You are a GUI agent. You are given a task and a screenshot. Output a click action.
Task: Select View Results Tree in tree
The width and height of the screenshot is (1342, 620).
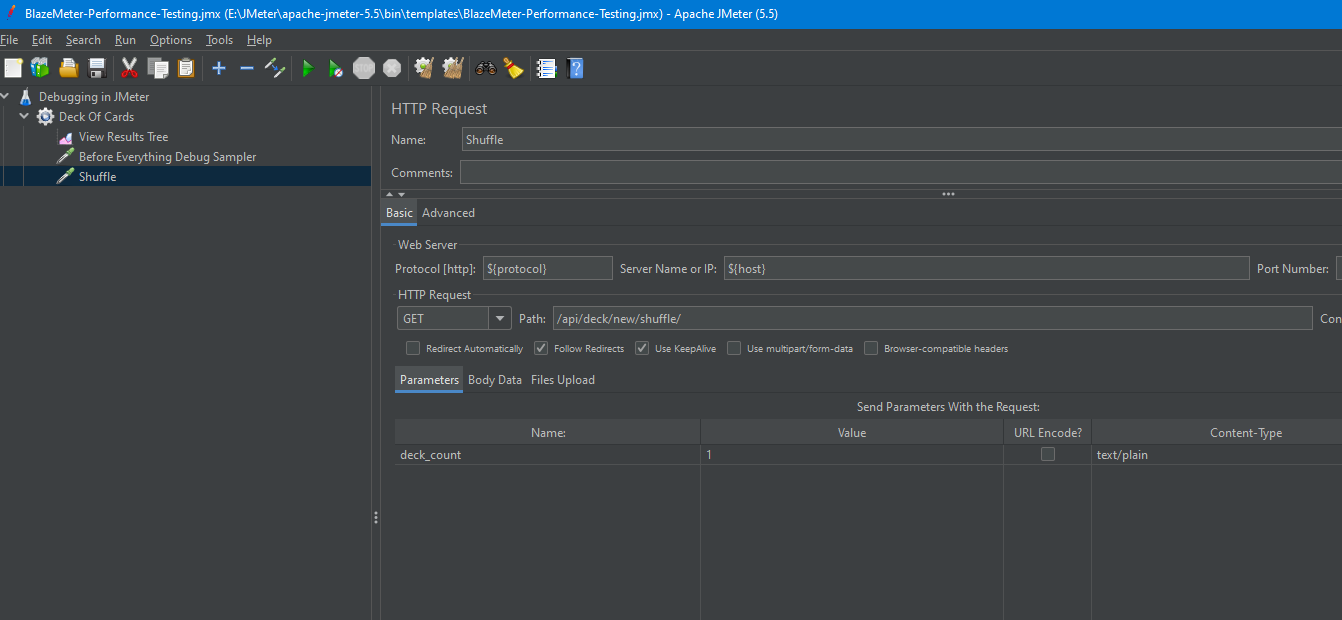(123, 137)
